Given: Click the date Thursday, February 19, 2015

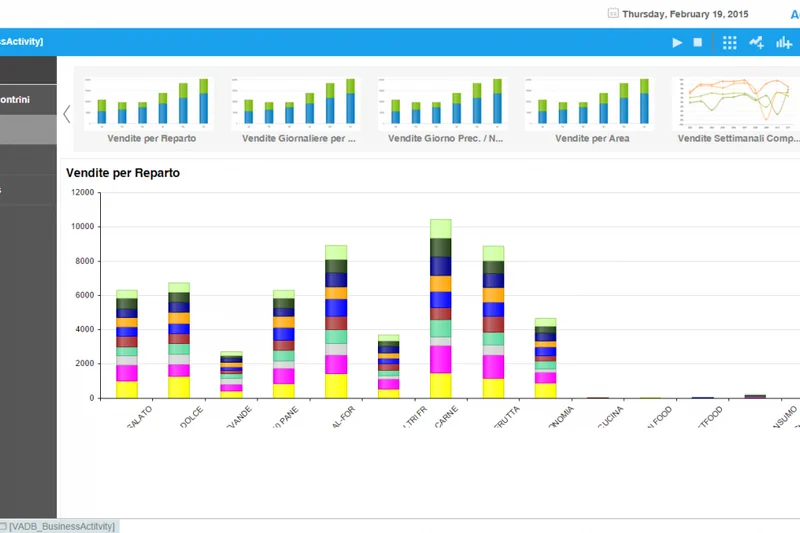Looking at the screenshot, I should click(x=685, y=14).
